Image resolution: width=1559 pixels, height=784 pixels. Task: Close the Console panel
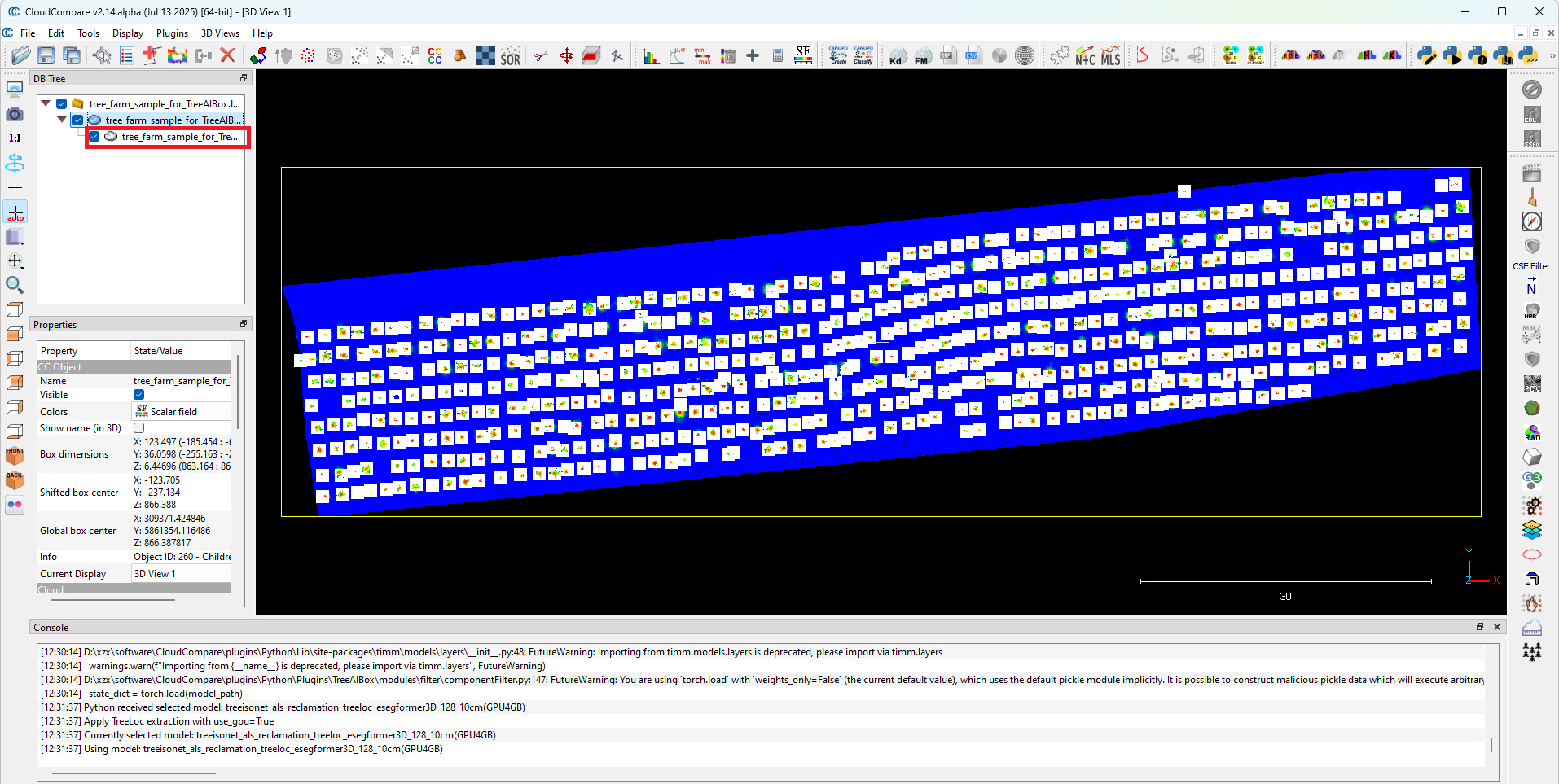[x=1497, y=627]
